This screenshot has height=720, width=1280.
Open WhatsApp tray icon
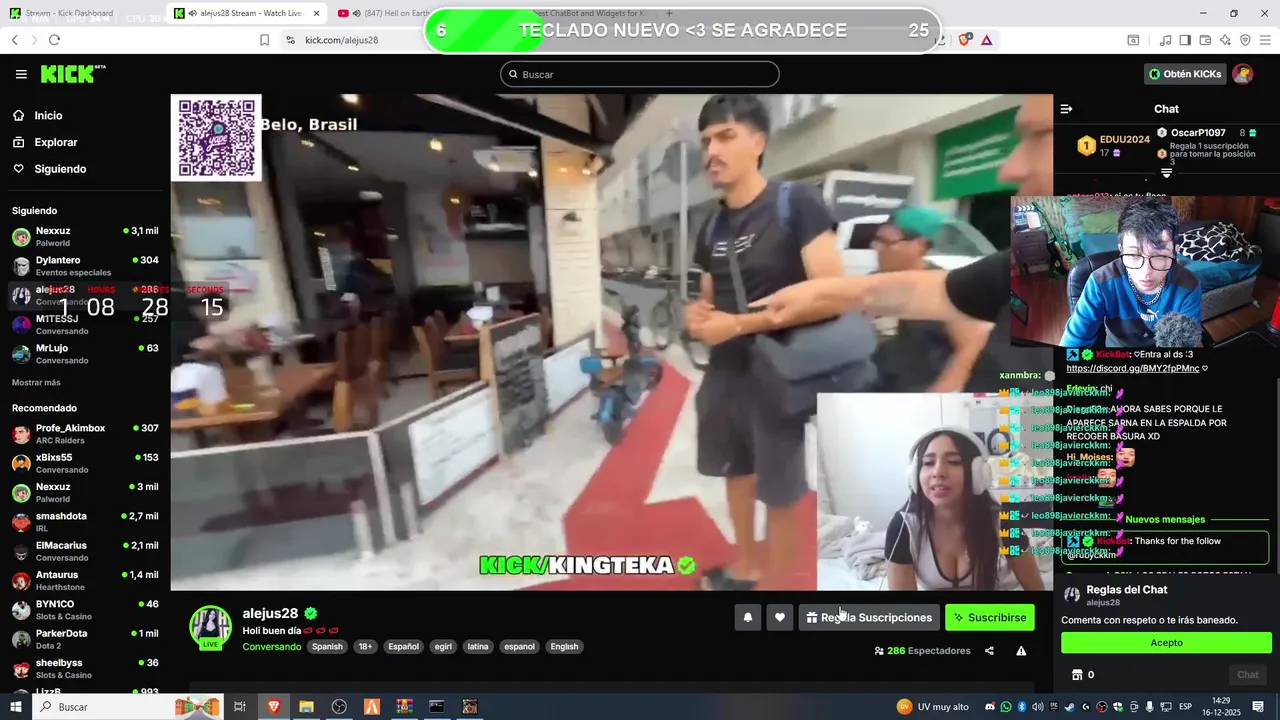pos(1006,707)
